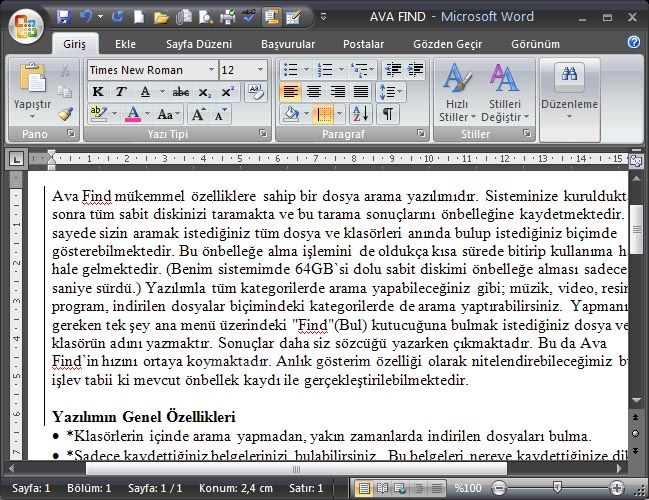Image resolution: width=649 pixels, height=500 pixels.
Task: Open a file using the folder icon
Action: click(x=161, y=17)
